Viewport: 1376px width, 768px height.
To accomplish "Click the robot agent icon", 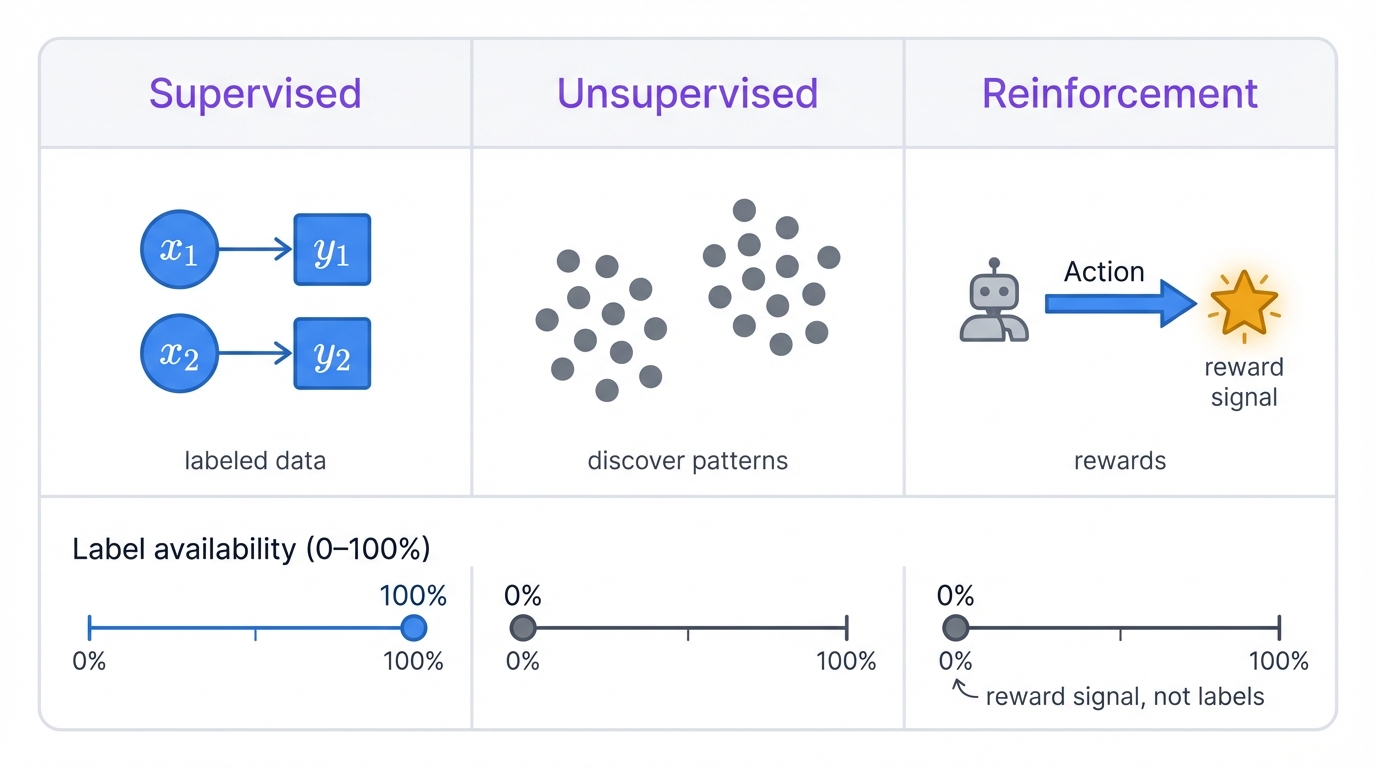I will click(x=993, y=303).
